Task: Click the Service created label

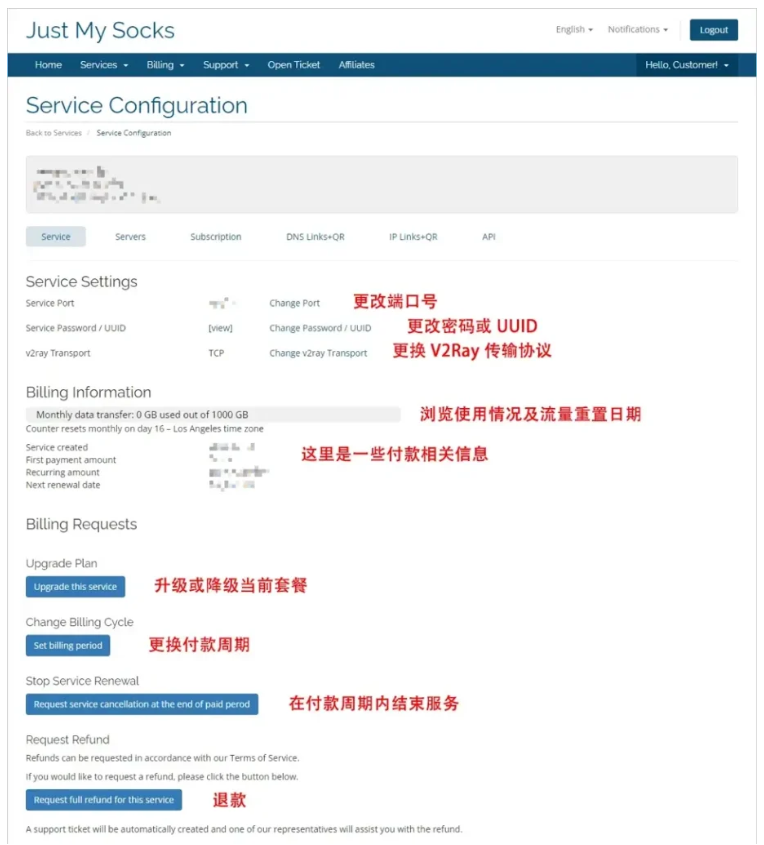Action: click(x=57, y=447)
